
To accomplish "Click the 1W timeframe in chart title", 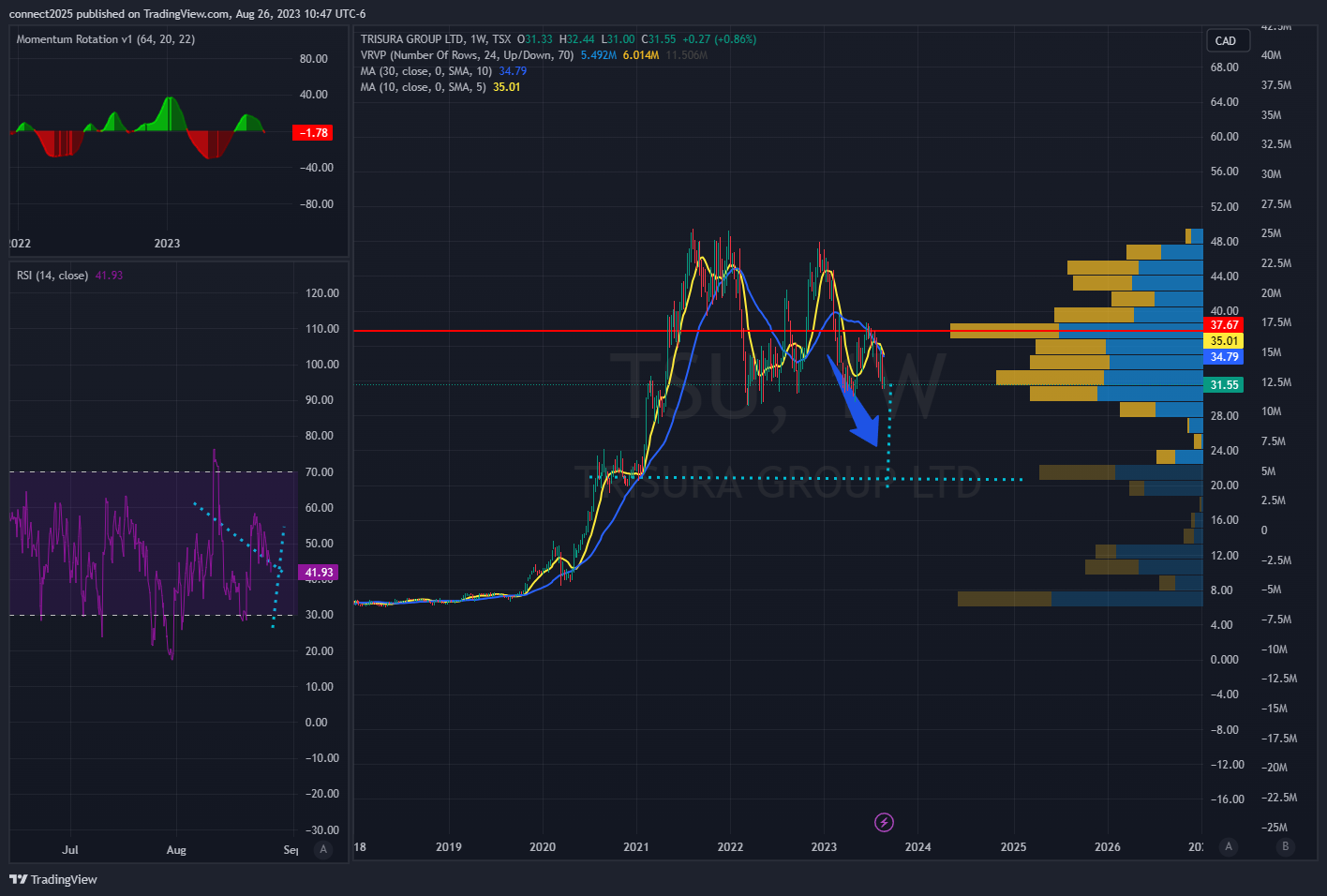I will tap(478, 39).
